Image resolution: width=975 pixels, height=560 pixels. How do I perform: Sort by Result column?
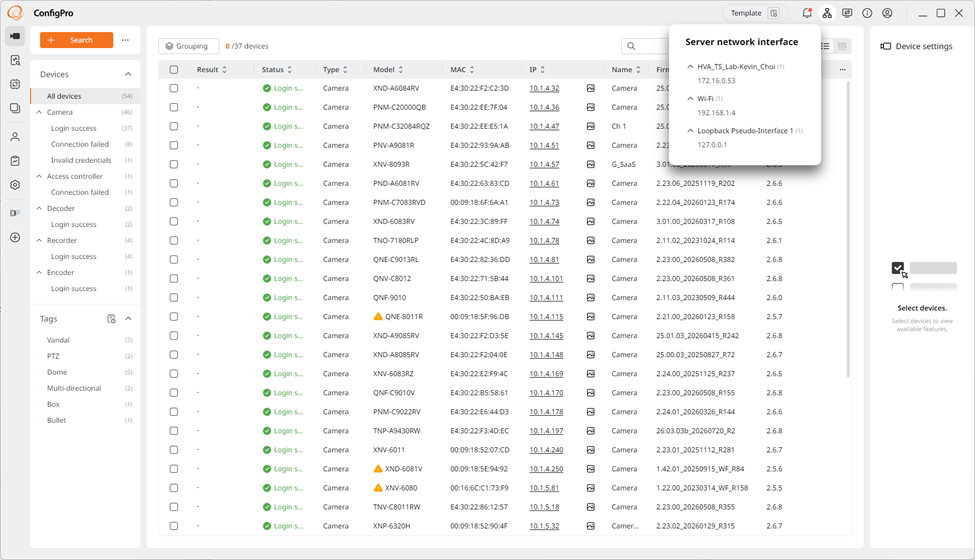pos(224,70)
